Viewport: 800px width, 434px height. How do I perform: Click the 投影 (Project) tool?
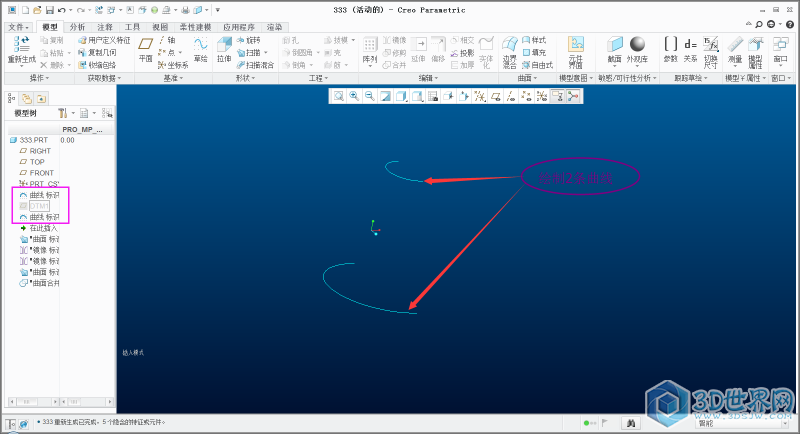pyautogui.click(x=462, y=53)
